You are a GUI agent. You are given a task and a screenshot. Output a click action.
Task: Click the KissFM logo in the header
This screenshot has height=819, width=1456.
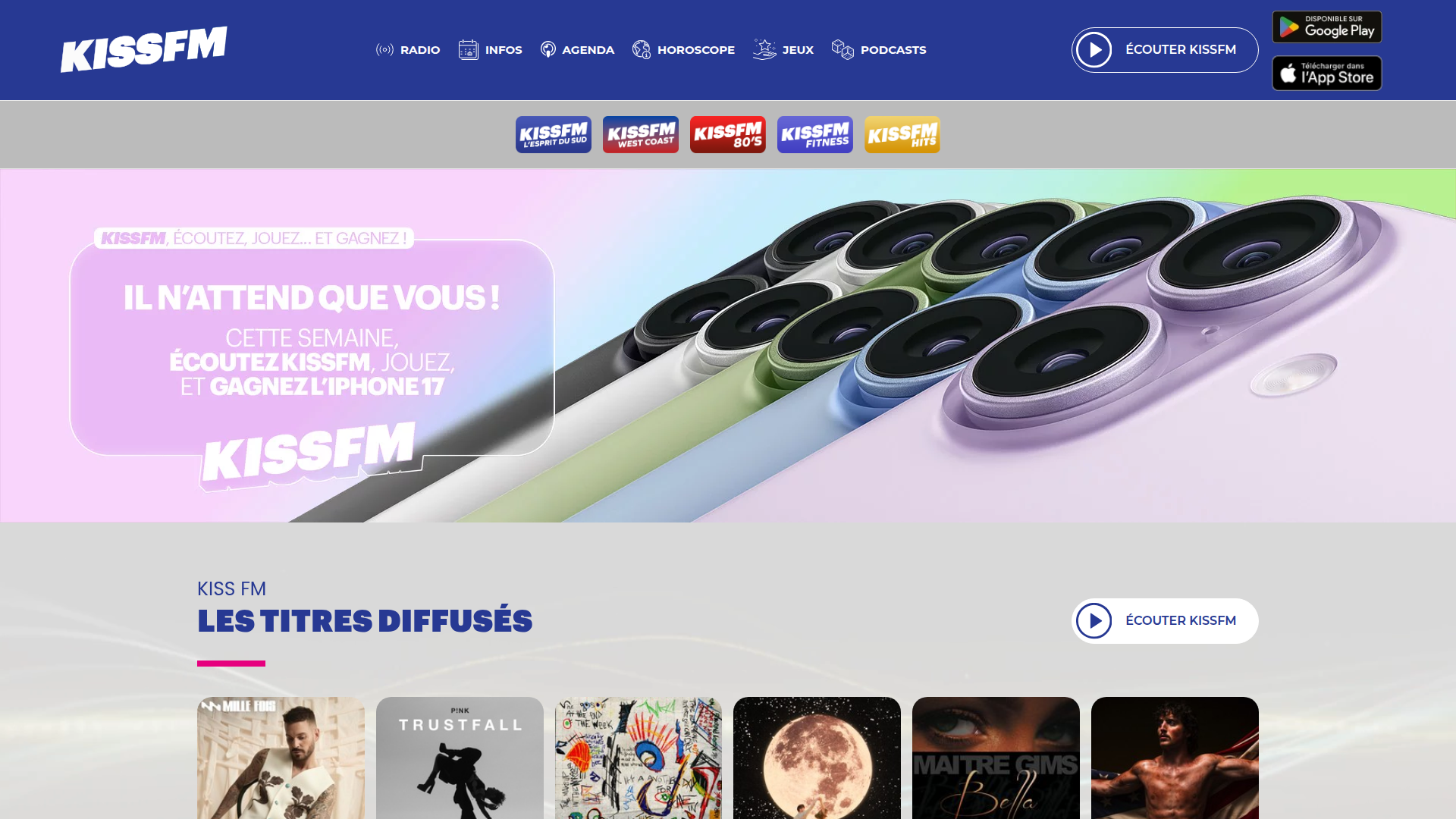coord(144,49)
